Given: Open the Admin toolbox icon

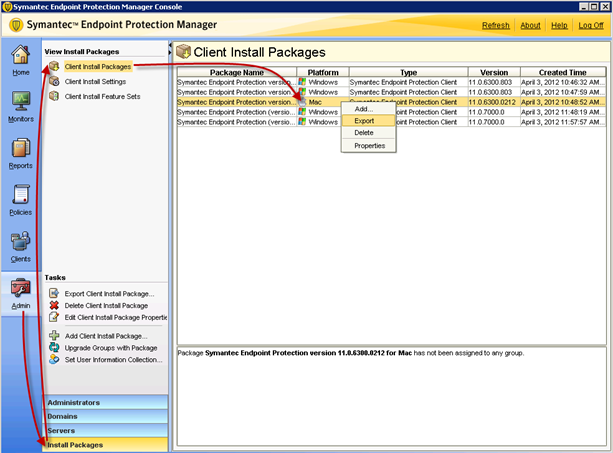Looking at the screenshot, I should (21, 288).
